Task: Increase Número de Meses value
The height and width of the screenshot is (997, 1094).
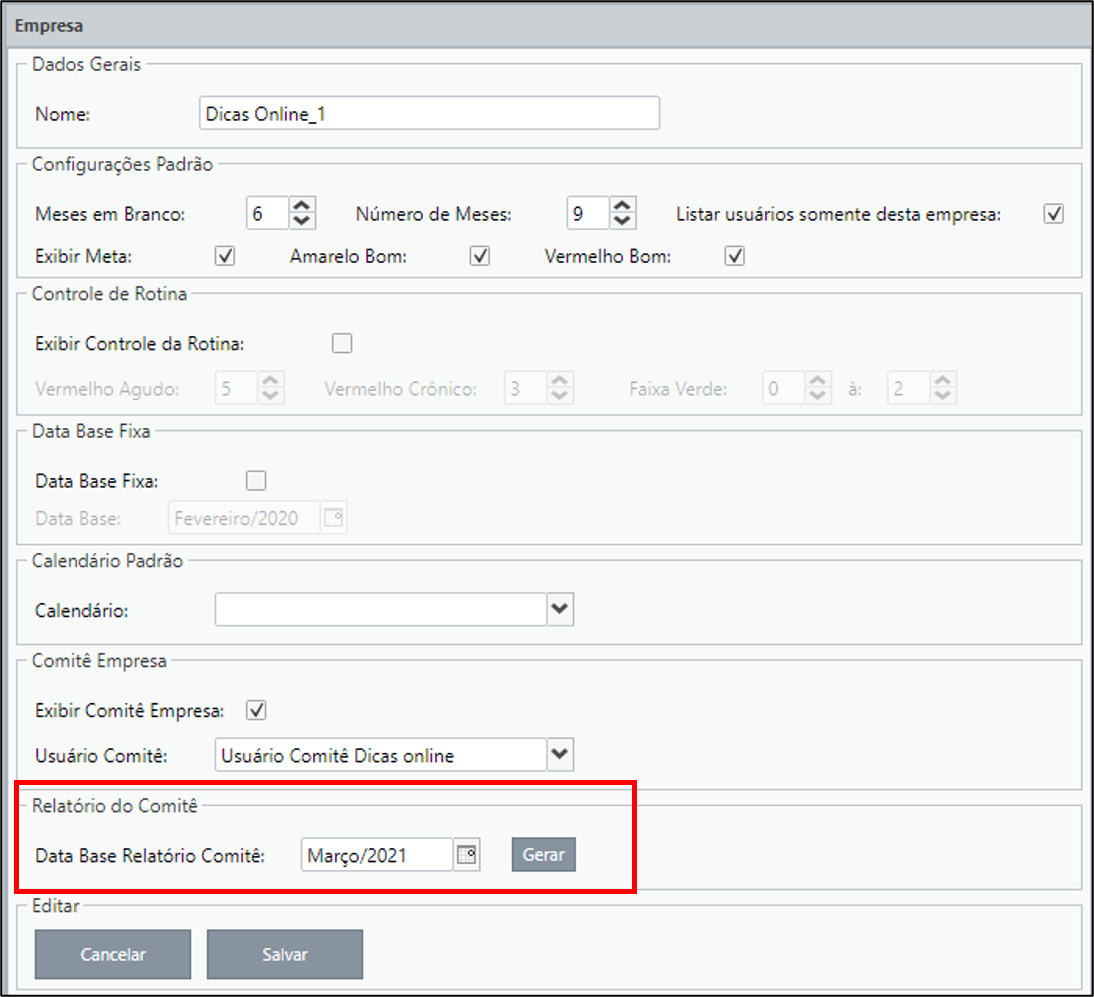Action: pyautogui.click(x=622, y=206)
